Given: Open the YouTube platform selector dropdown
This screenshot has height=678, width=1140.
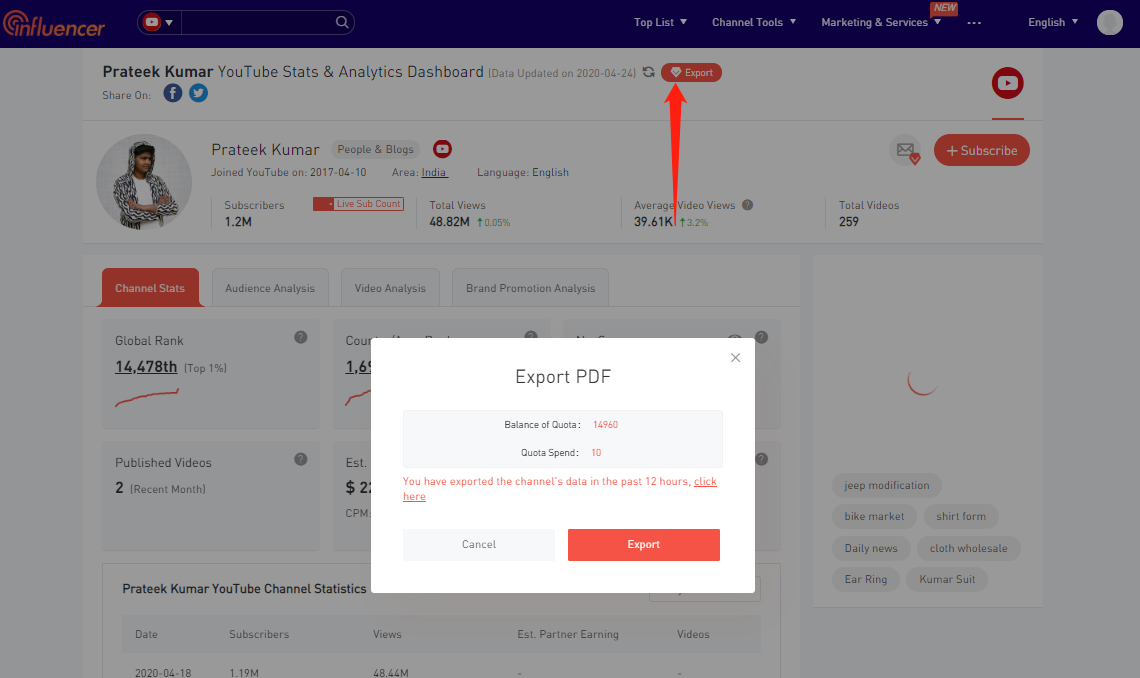Looking at the screenshot, I should tap(158, 23).
